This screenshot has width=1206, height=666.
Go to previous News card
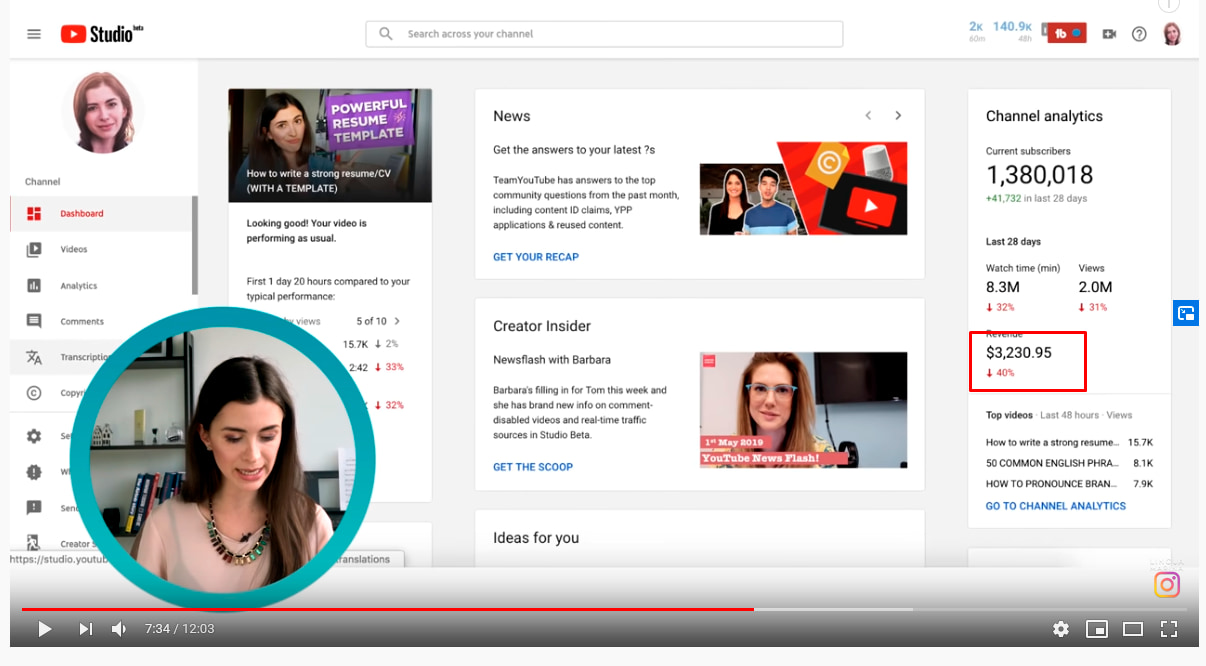(x=868, y=116)
